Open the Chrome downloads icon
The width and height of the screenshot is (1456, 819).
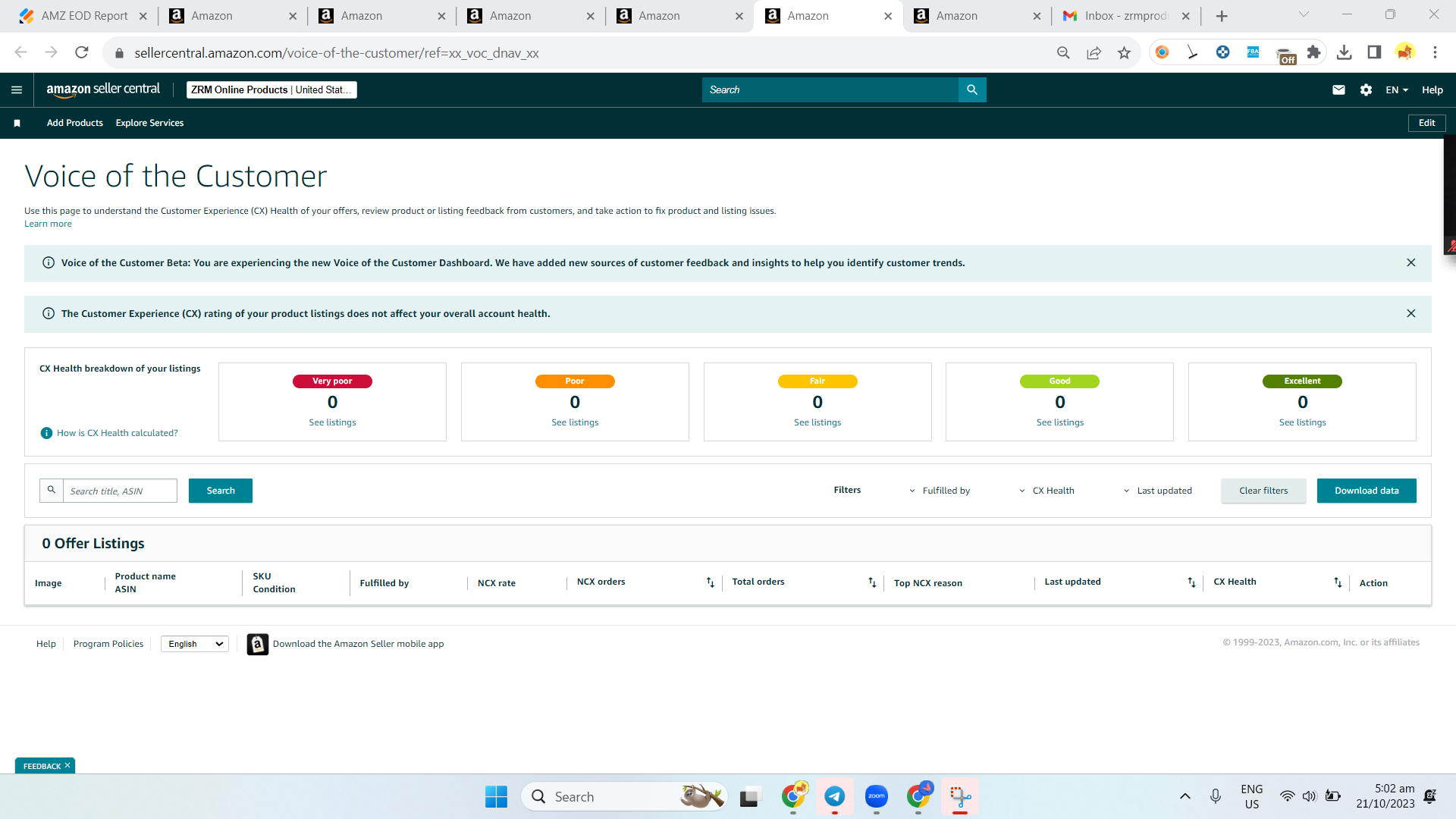(1345, 52)
